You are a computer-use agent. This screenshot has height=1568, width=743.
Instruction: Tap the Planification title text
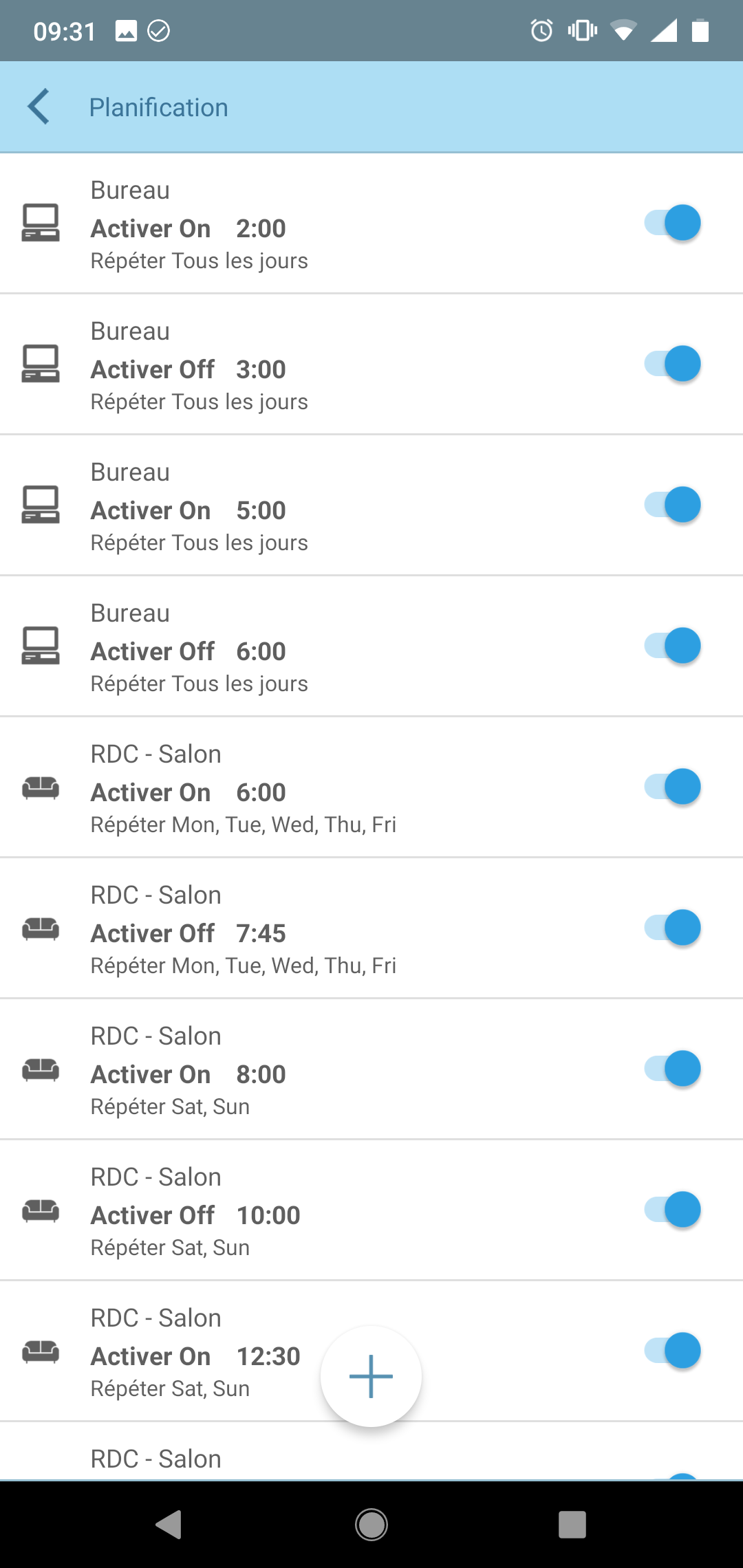pos(158,108)
